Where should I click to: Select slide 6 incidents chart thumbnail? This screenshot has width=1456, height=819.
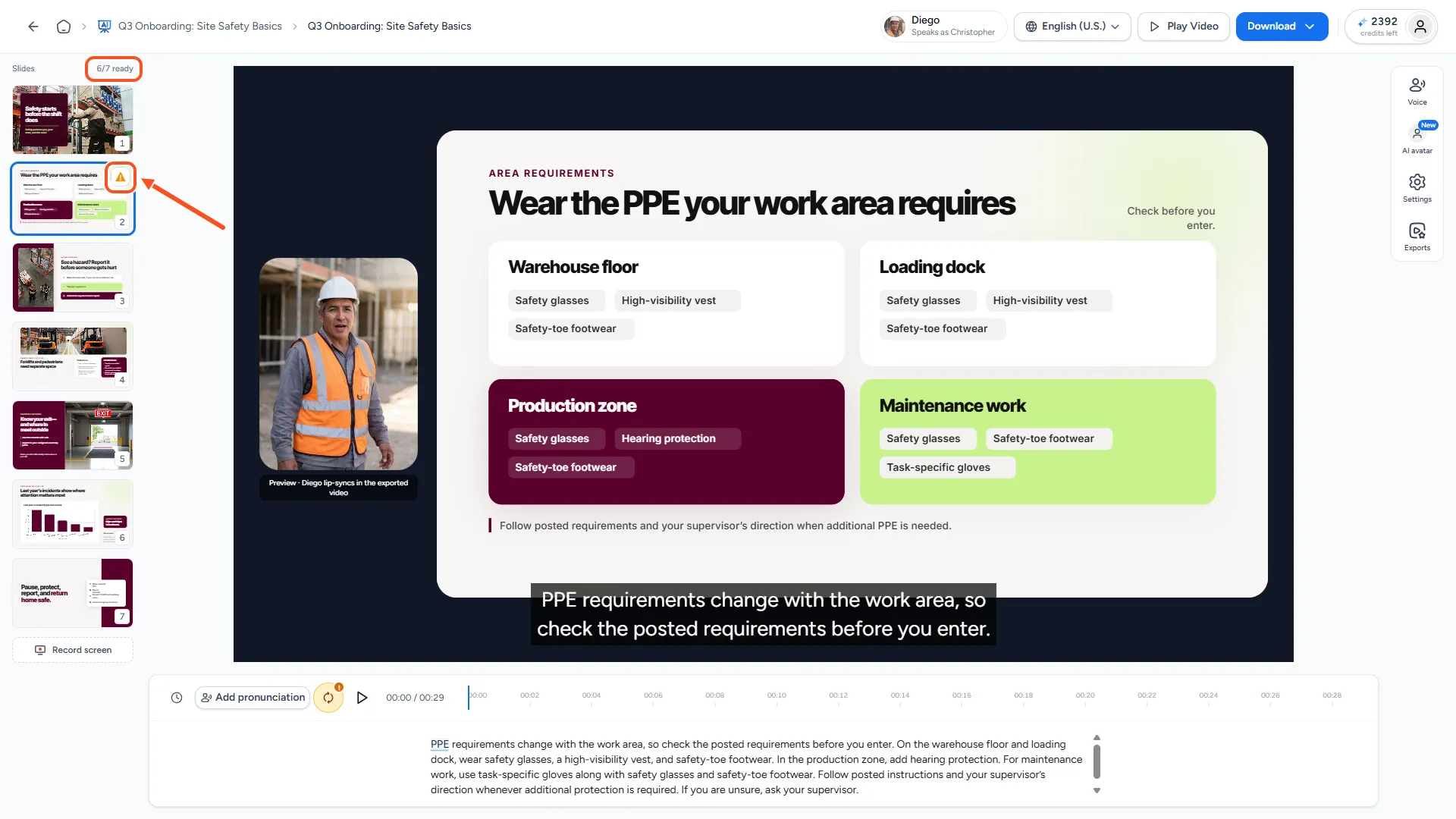coord(73,514)
